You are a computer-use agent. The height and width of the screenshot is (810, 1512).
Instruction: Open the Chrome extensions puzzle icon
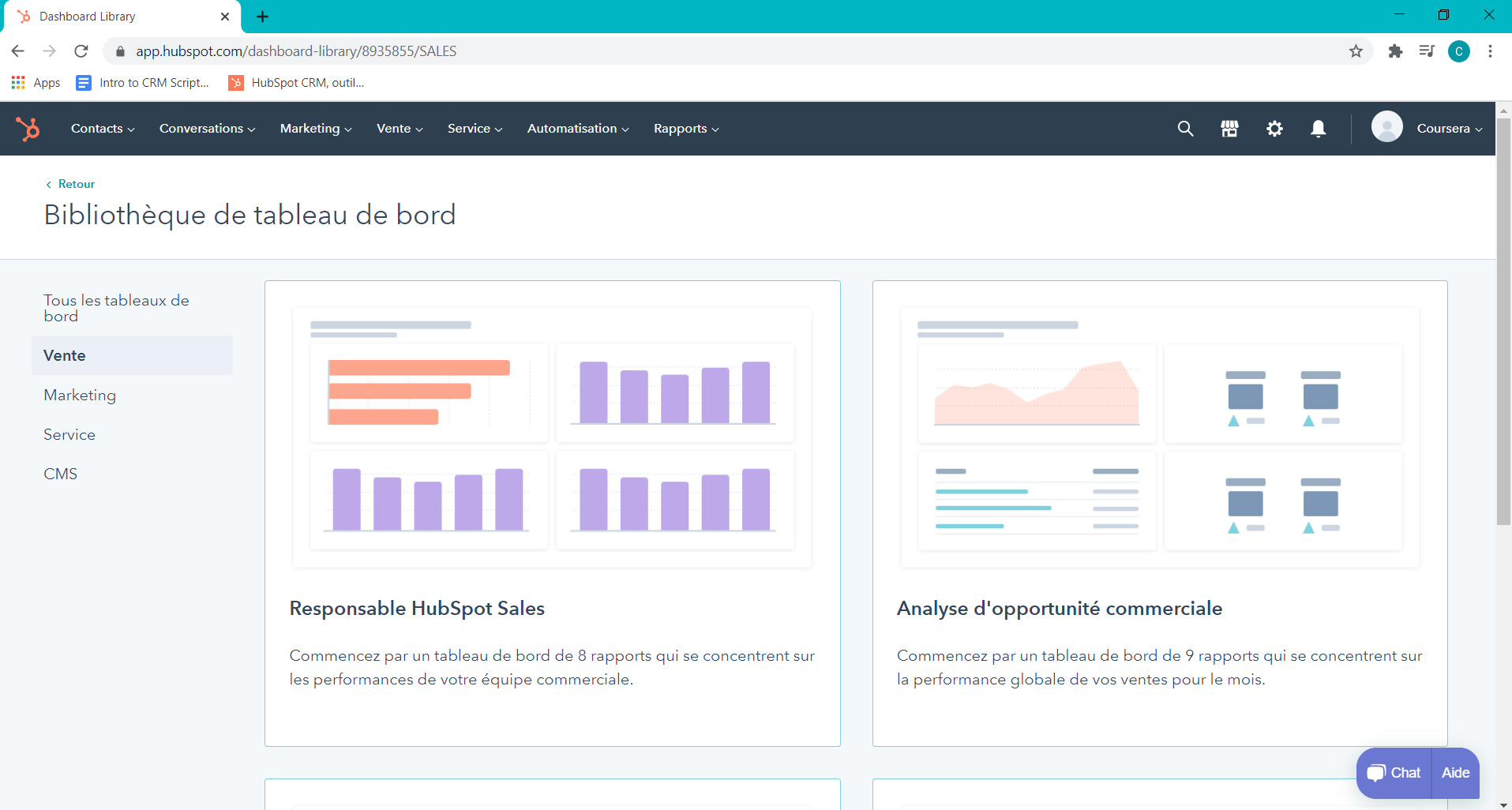pyautogui.click(x=1395, y=51)
